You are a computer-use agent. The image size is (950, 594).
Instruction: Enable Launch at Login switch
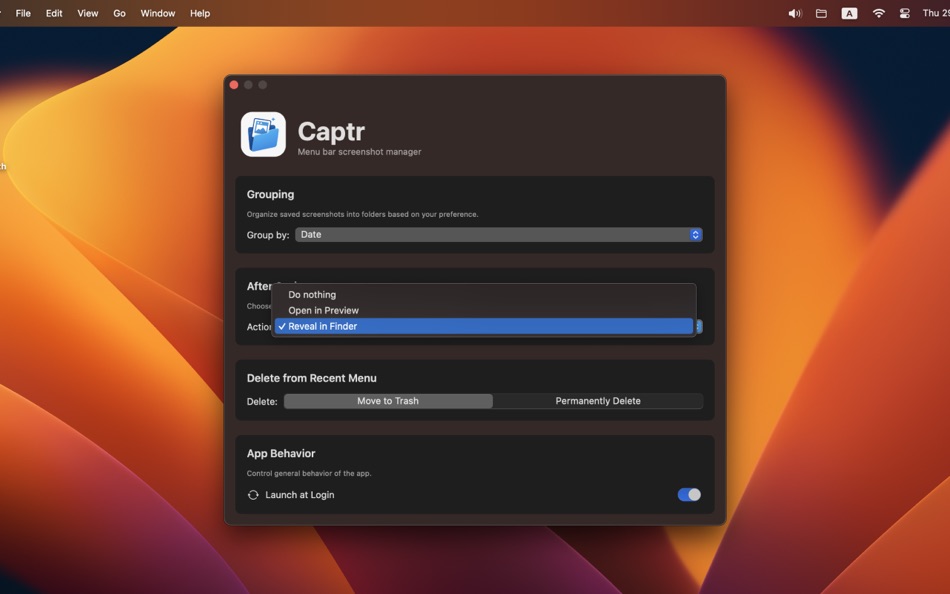[688, 494]
